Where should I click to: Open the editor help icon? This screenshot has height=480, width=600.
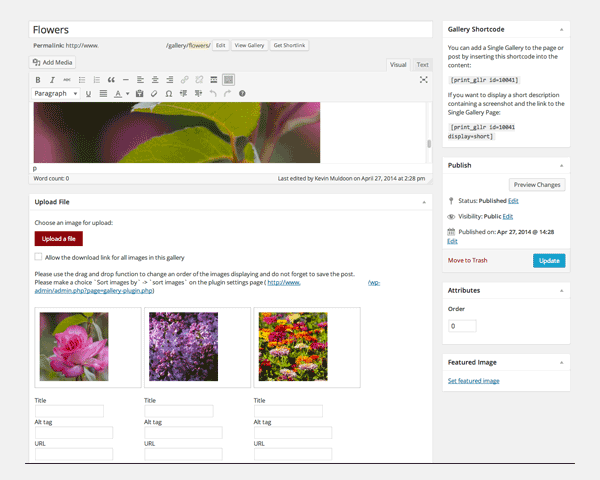(x=242, y=93)
